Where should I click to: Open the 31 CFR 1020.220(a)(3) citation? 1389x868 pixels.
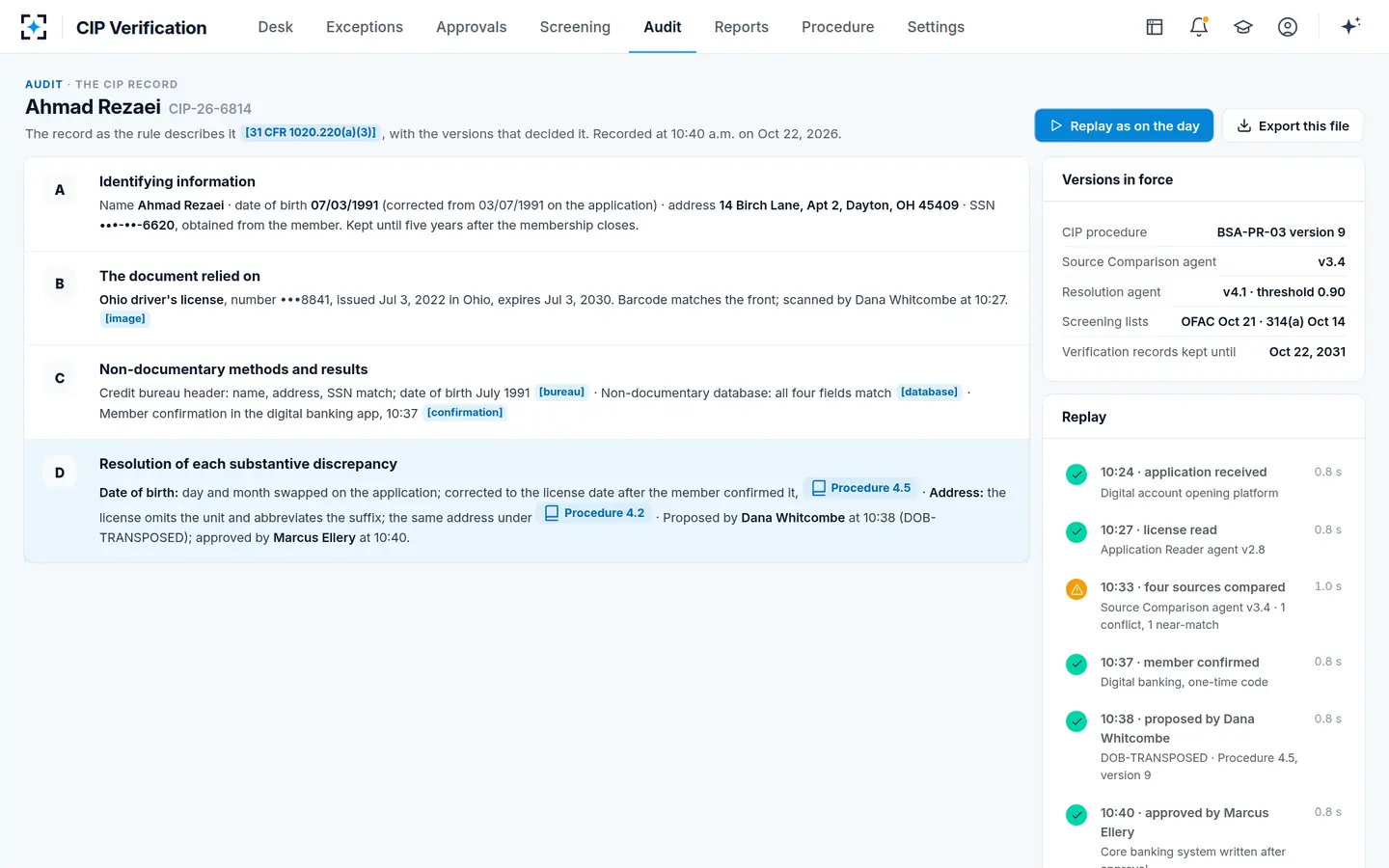[x=311, y=132]
